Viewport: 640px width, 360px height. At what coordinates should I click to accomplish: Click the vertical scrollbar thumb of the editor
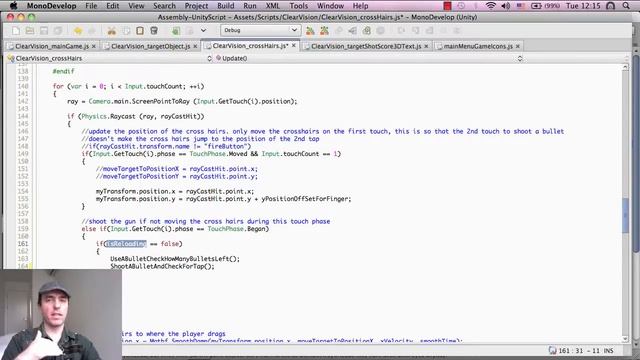(x=625, y=215)
